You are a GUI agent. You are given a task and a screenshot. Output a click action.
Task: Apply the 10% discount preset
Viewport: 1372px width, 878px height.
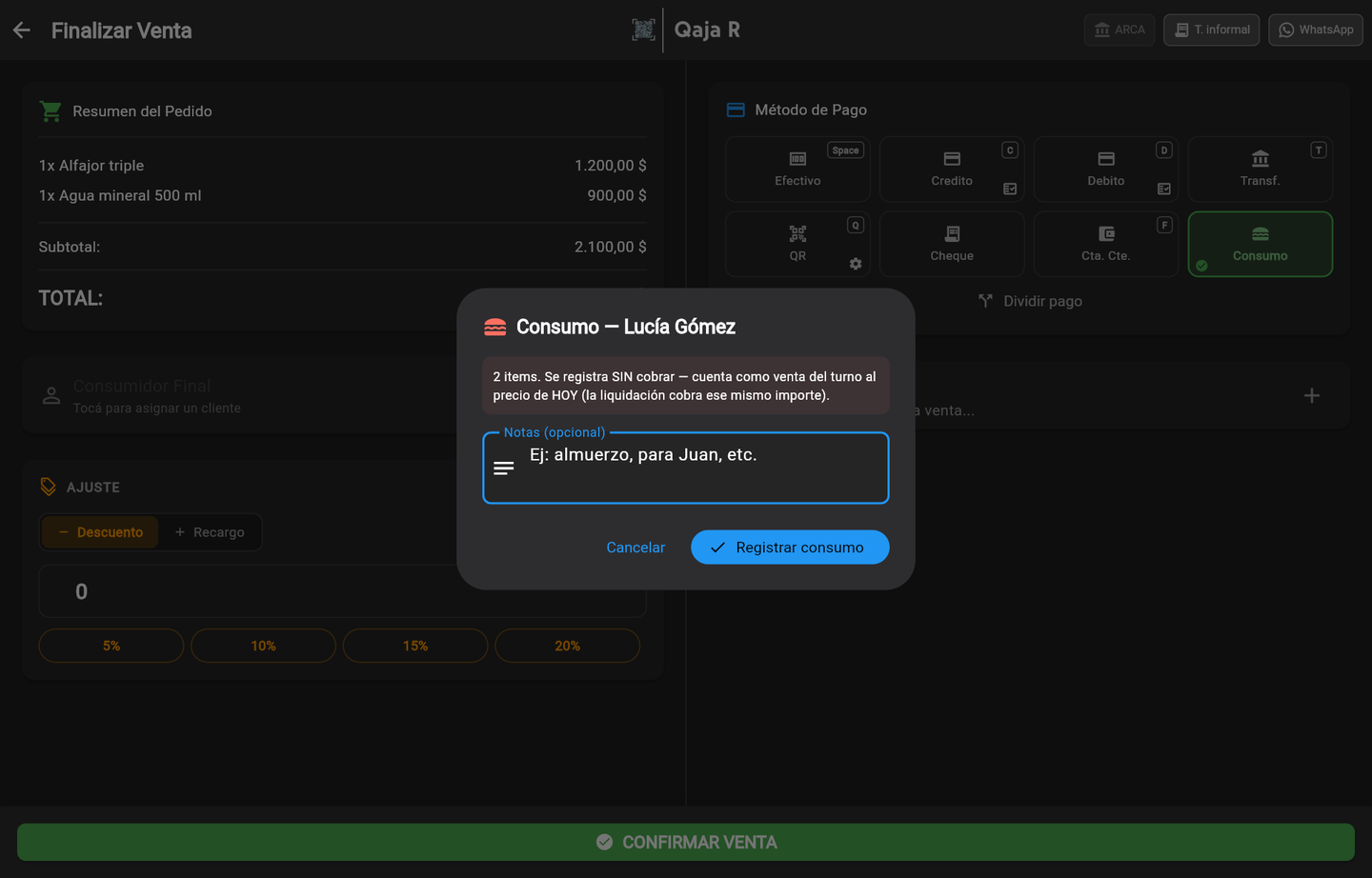pos(263,646)
